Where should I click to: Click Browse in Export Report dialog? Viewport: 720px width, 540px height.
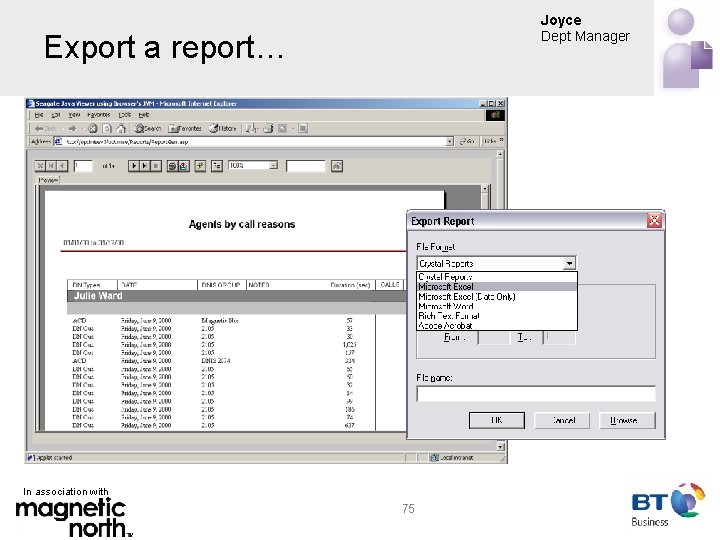[x=627, y=420]
